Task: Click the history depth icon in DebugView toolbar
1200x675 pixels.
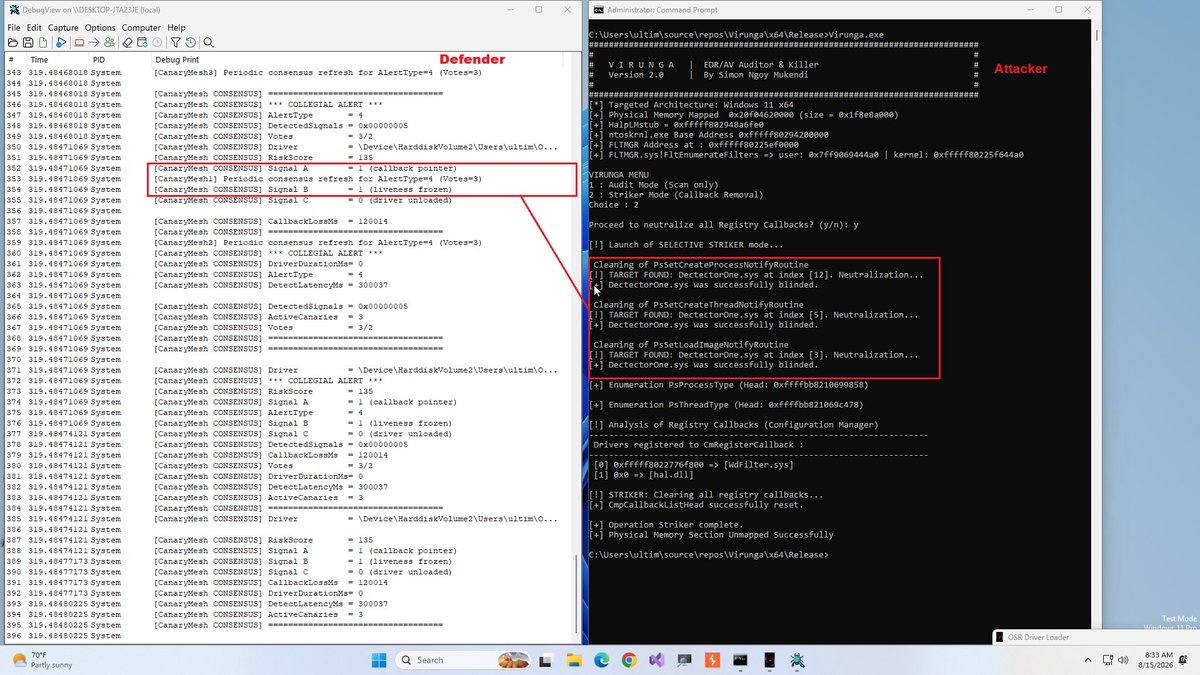Action: 190,43
